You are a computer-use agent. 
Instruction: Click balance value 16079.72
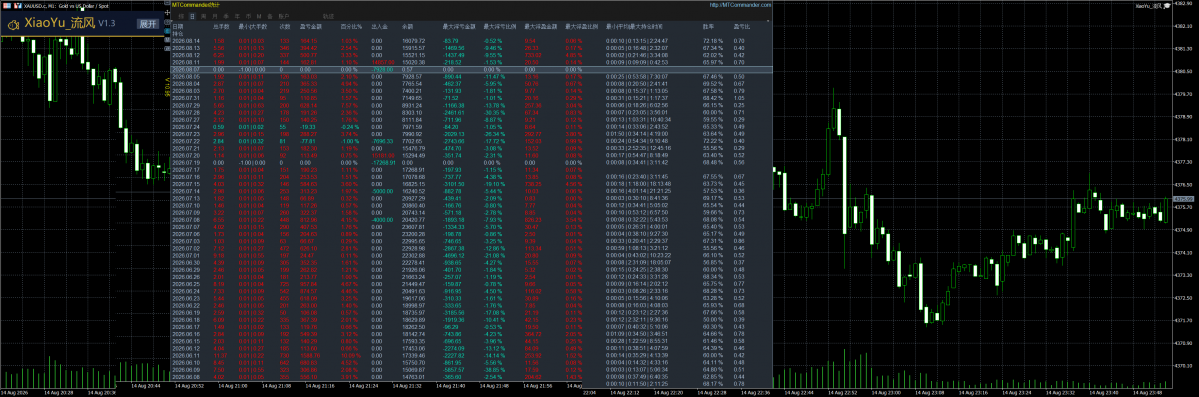coord(414,41)
